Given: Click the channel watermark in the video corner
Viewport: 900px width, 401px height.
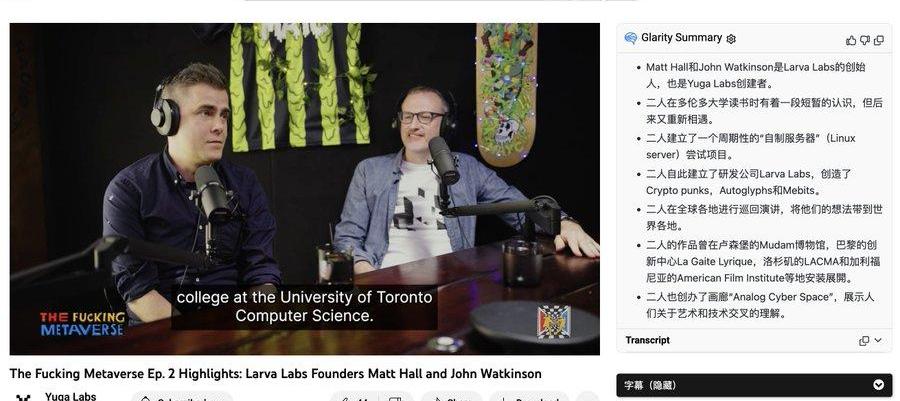Looking at the screenshot, I should click(x=553, y=321).
